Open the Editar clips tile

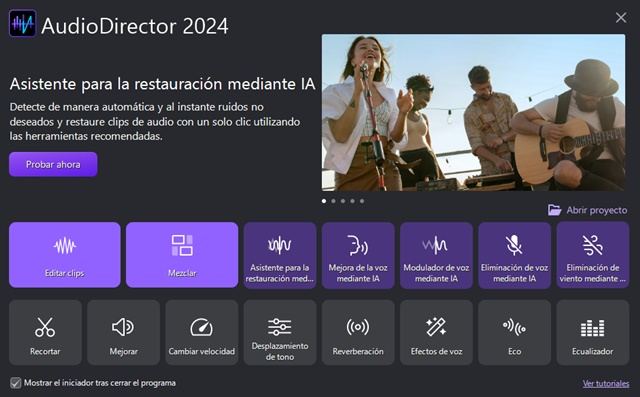(x=64, y=255)
